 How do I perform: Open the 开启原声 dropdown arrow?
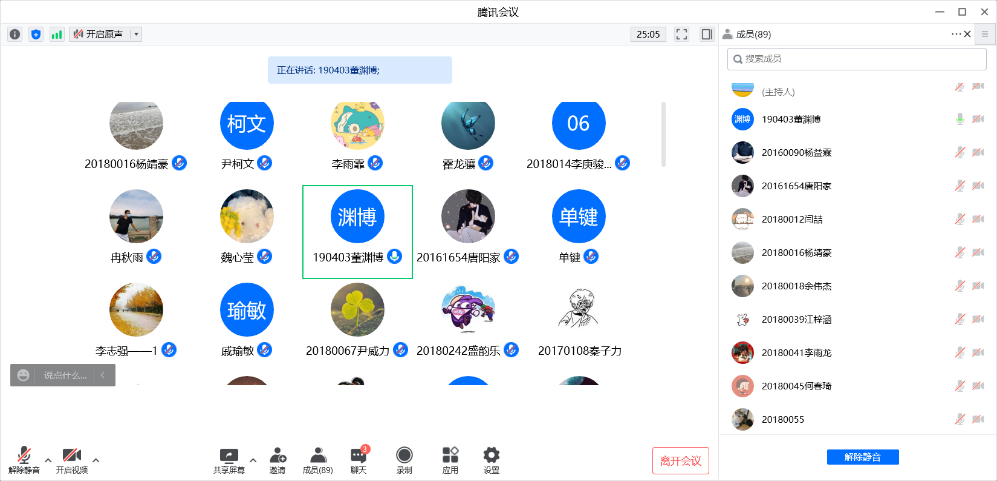136,34
